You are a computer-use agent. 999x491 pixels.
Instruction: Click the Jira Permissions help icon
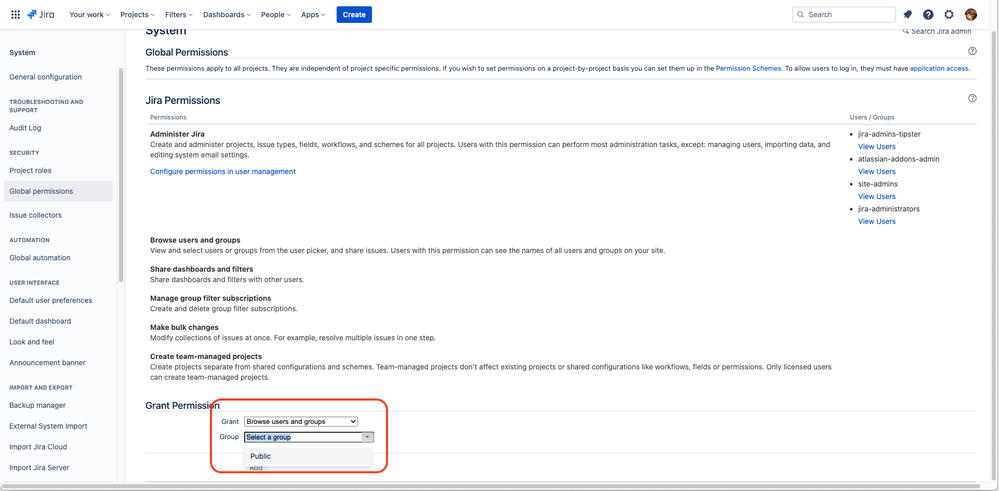(x=972, y=99)
